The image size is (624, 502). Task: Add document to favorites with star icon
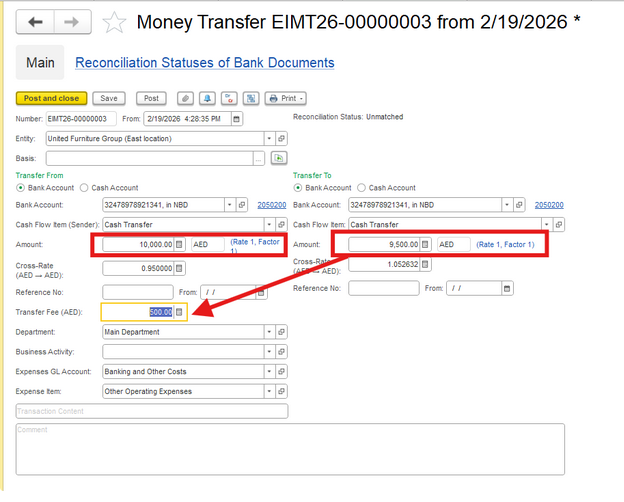(x=115, y=22)
